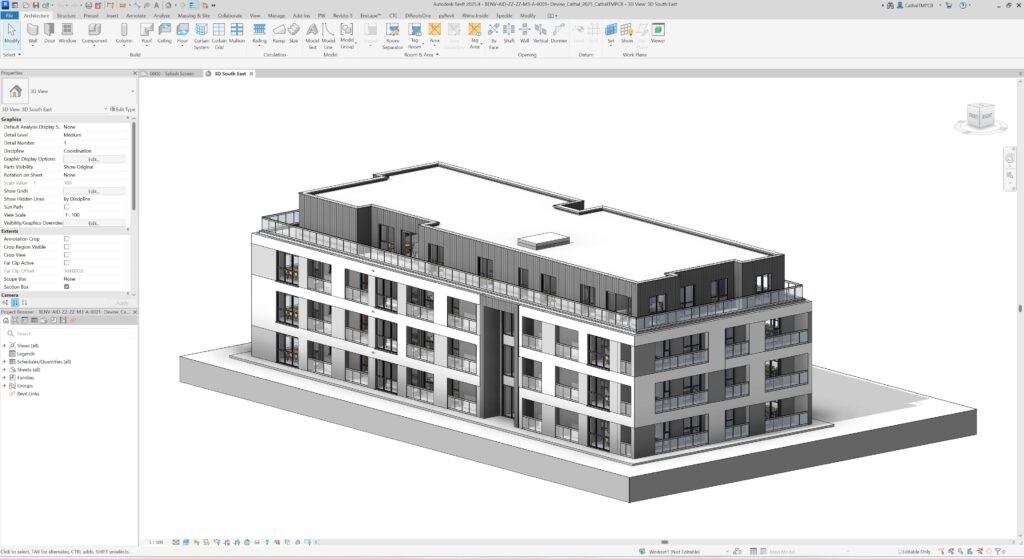The width and height of the screenshot is (1024, 559).
Task: Pick the Curtain Grid tool
Action: point(219,34)
